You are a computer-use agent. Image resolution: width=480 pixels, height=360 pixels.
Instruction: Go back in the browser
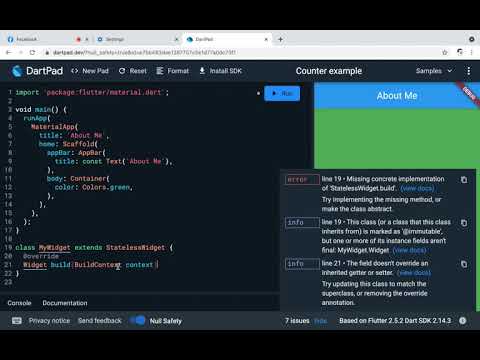(x=9, y=52)
